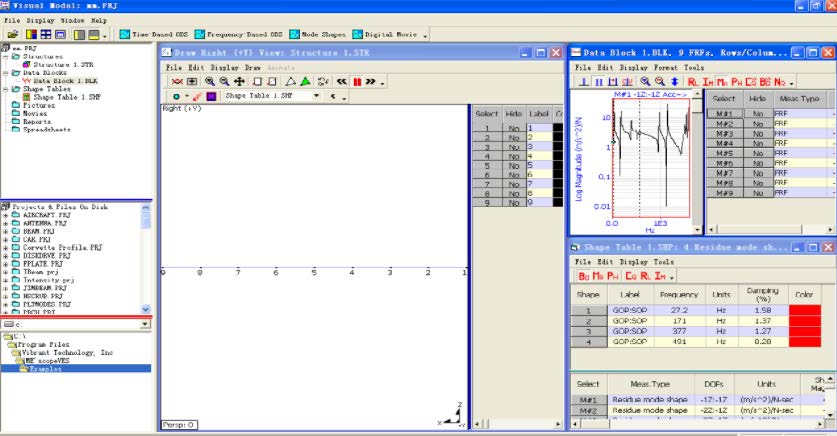Expand the AIRCRAFT.PRJ tree node
This screenshot has height=436, width=837.
pyautogui.click(x=6, y=215)
